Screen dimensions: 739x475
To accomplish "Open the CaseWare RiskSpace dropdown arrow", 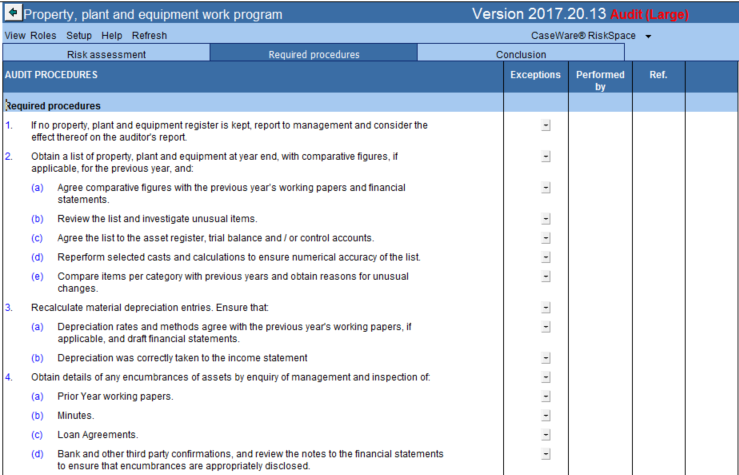I will pyautogui.click(x=648, y=36).
